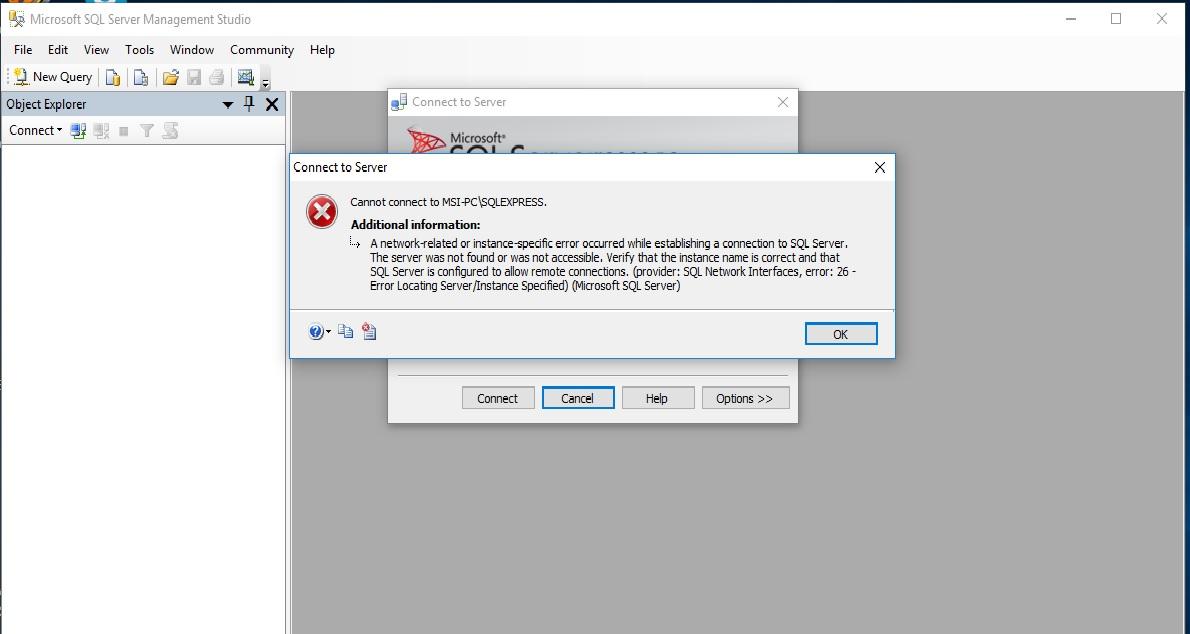
Task: Open the File menu
Action: [23, 50]
